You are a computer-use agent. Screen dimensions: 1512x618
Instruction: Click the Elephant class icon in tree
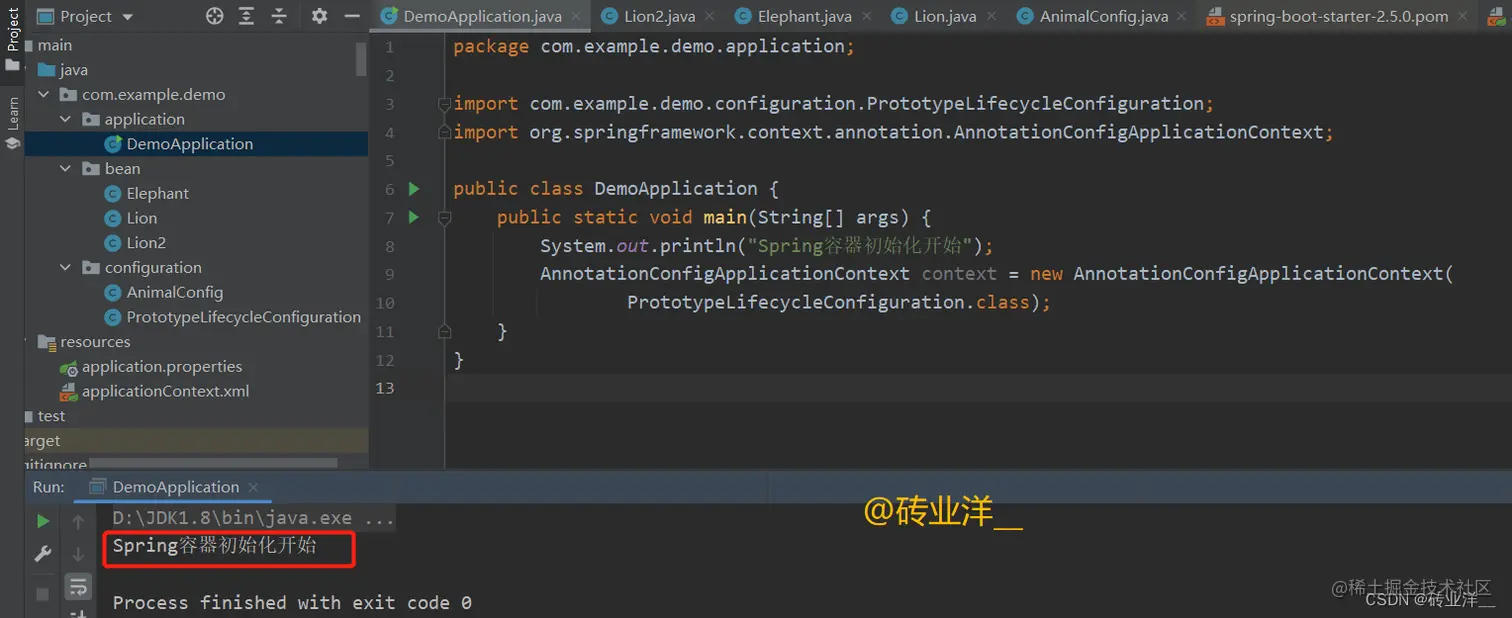[x=112, y=194]
